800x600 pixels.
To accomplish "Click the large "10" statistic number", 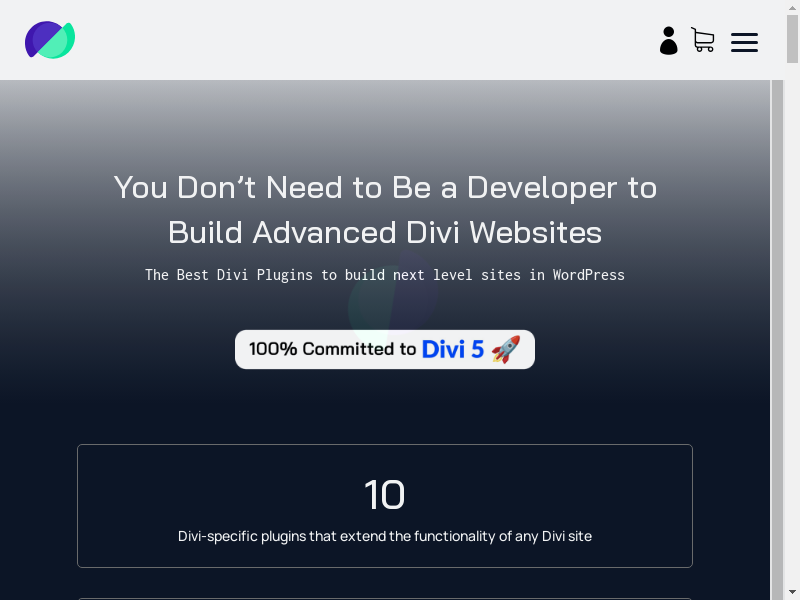I will (385, 495).
